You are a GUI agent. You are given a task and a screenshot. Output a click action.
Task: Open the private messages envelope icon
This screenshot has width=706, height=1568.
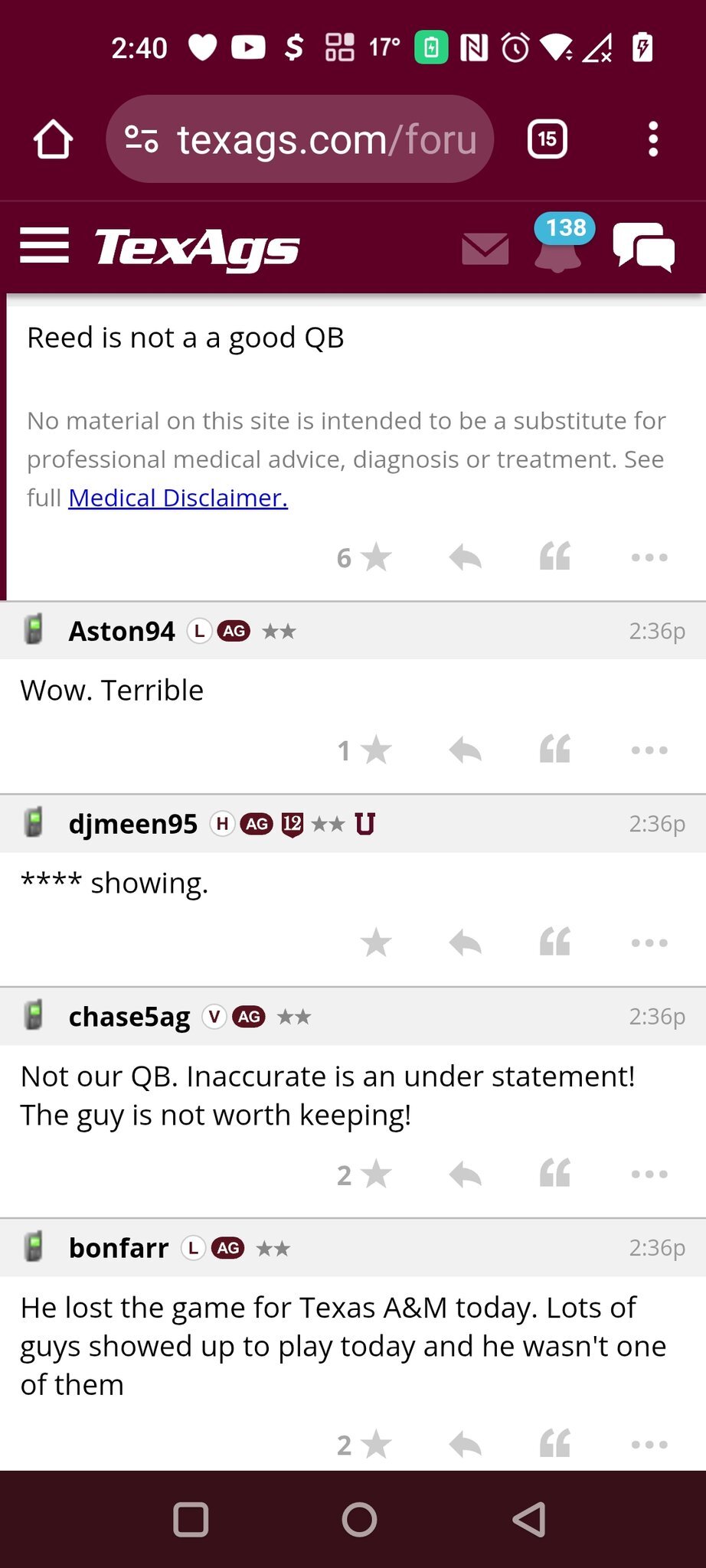[485, 249]
